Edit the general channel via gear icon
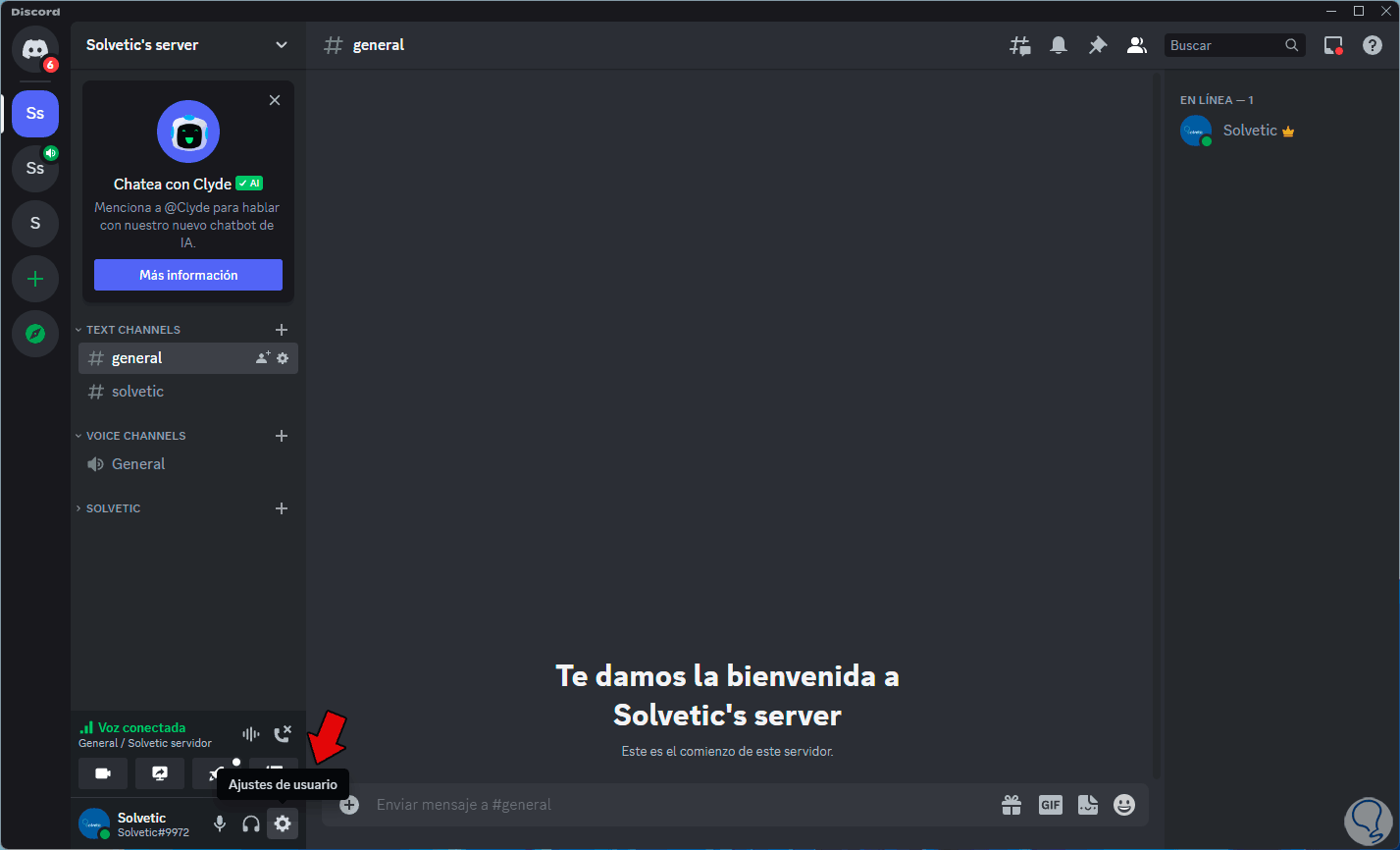This screenshot has height=850, width=1400. pos(283,358)
